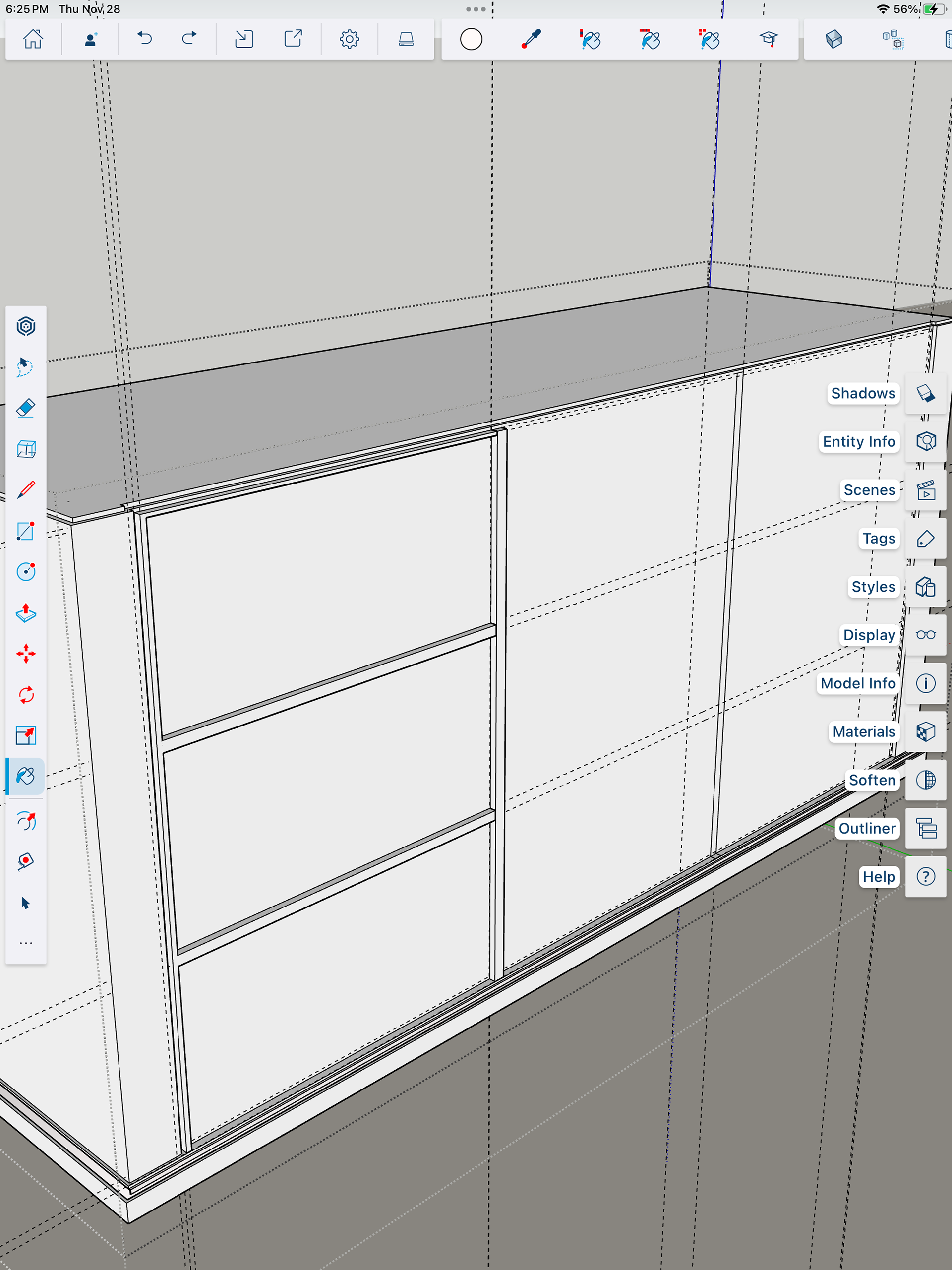The width and height of the screenshot is (952, 1270).
Task: Toggle the Soften edges panel
Action: pyautogui.click(x=925, y=780)
